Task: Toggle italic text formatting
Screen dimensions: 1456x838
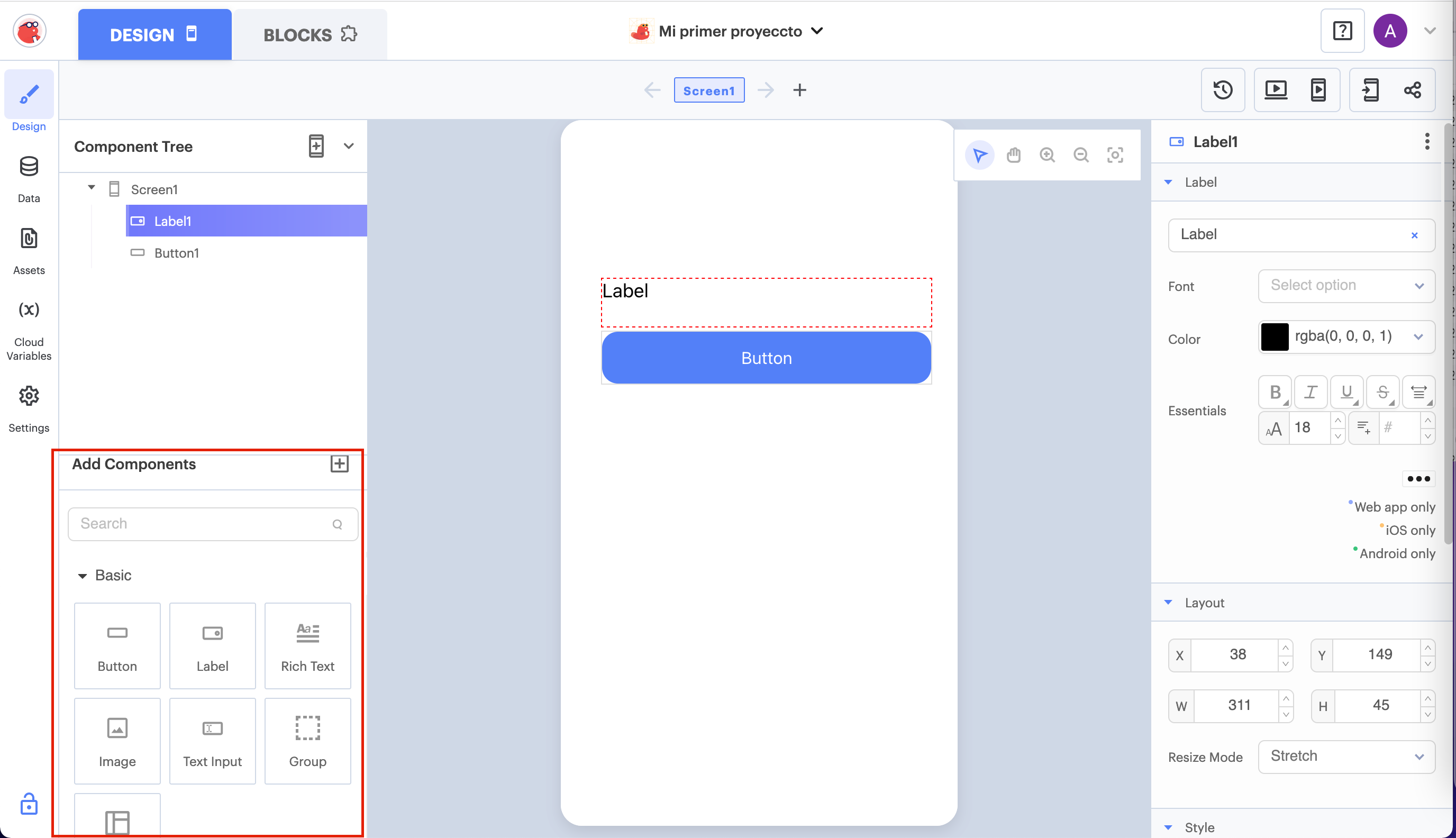Action: [1311, 392]
